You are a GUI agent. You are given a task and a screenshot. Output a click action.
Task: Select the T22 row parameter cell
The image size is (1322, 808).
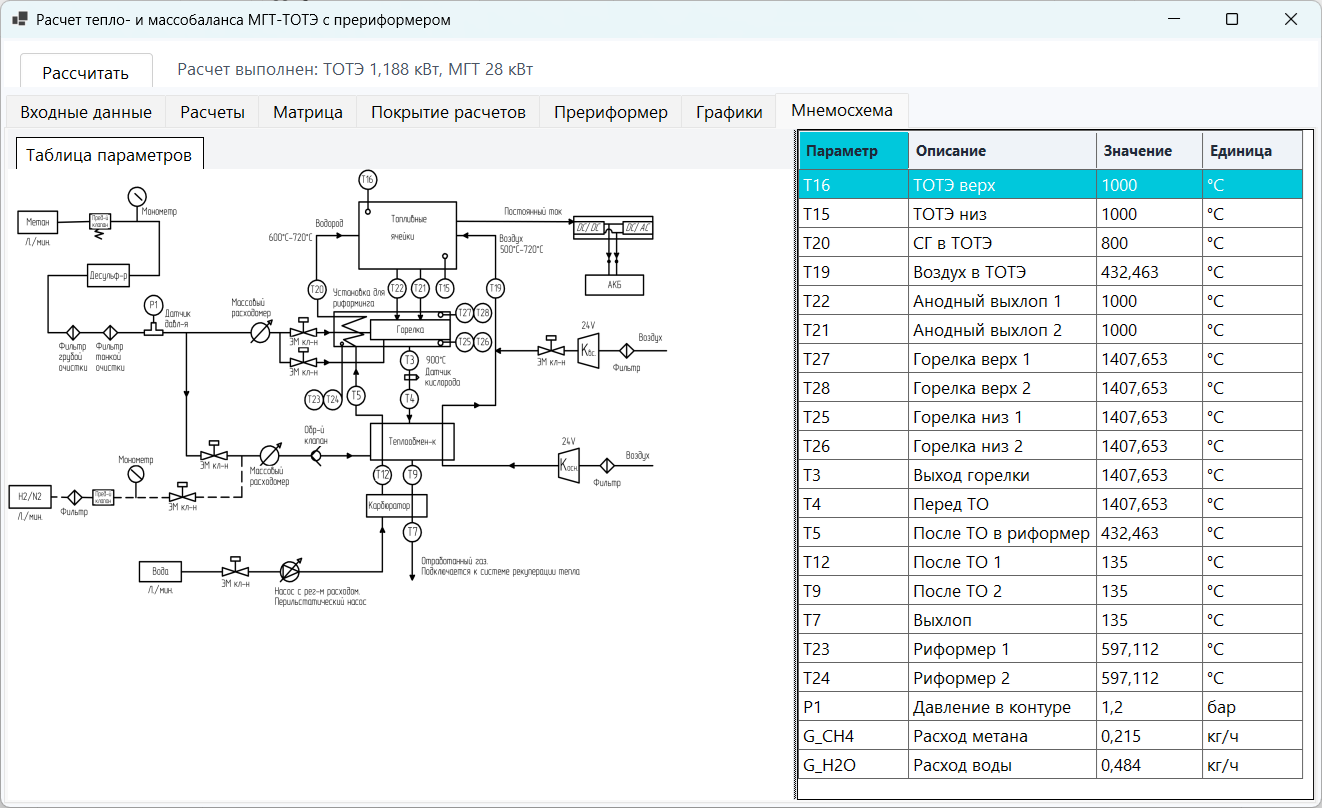[853, 301]
